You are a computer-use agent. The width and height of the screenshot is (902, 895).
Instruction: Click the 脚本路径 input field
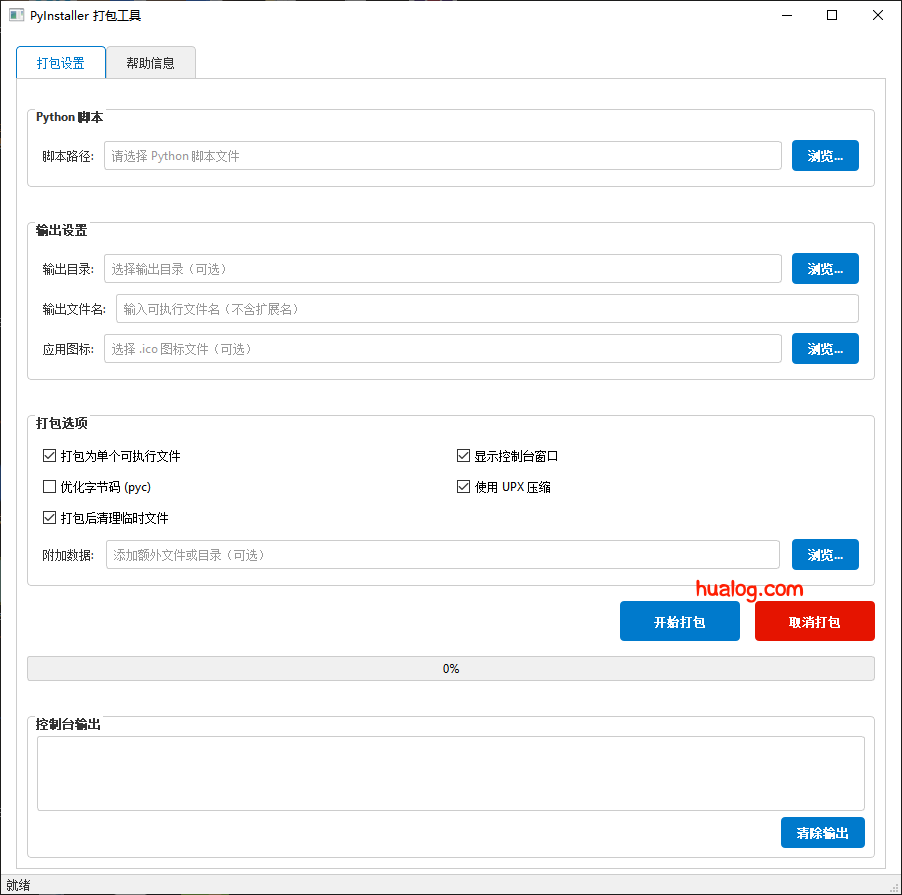(x=443, y=155)
